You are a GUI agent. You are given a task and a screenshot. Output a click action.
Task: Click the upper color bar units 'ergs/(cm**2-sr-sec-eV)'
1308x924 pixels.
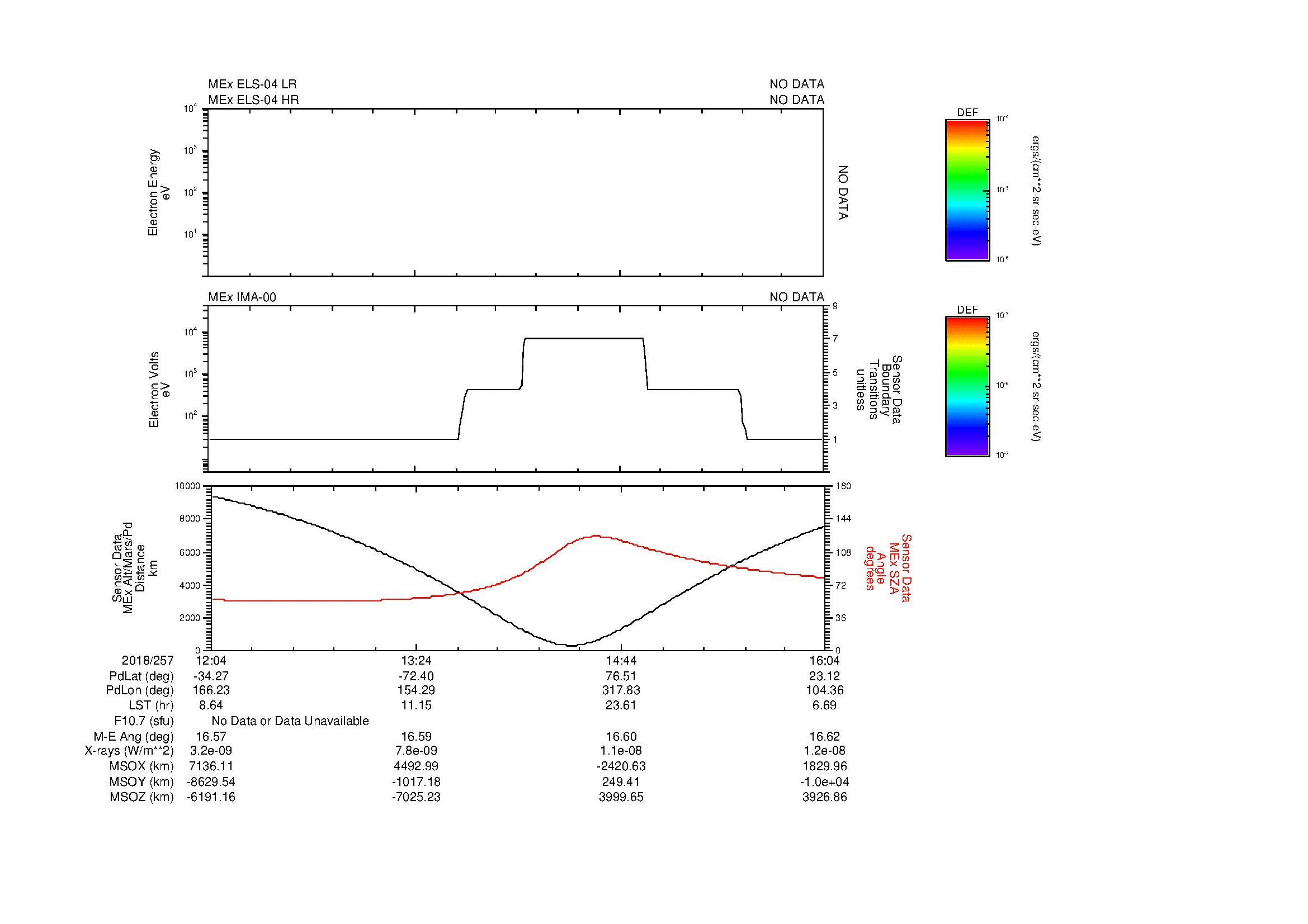1036,190
